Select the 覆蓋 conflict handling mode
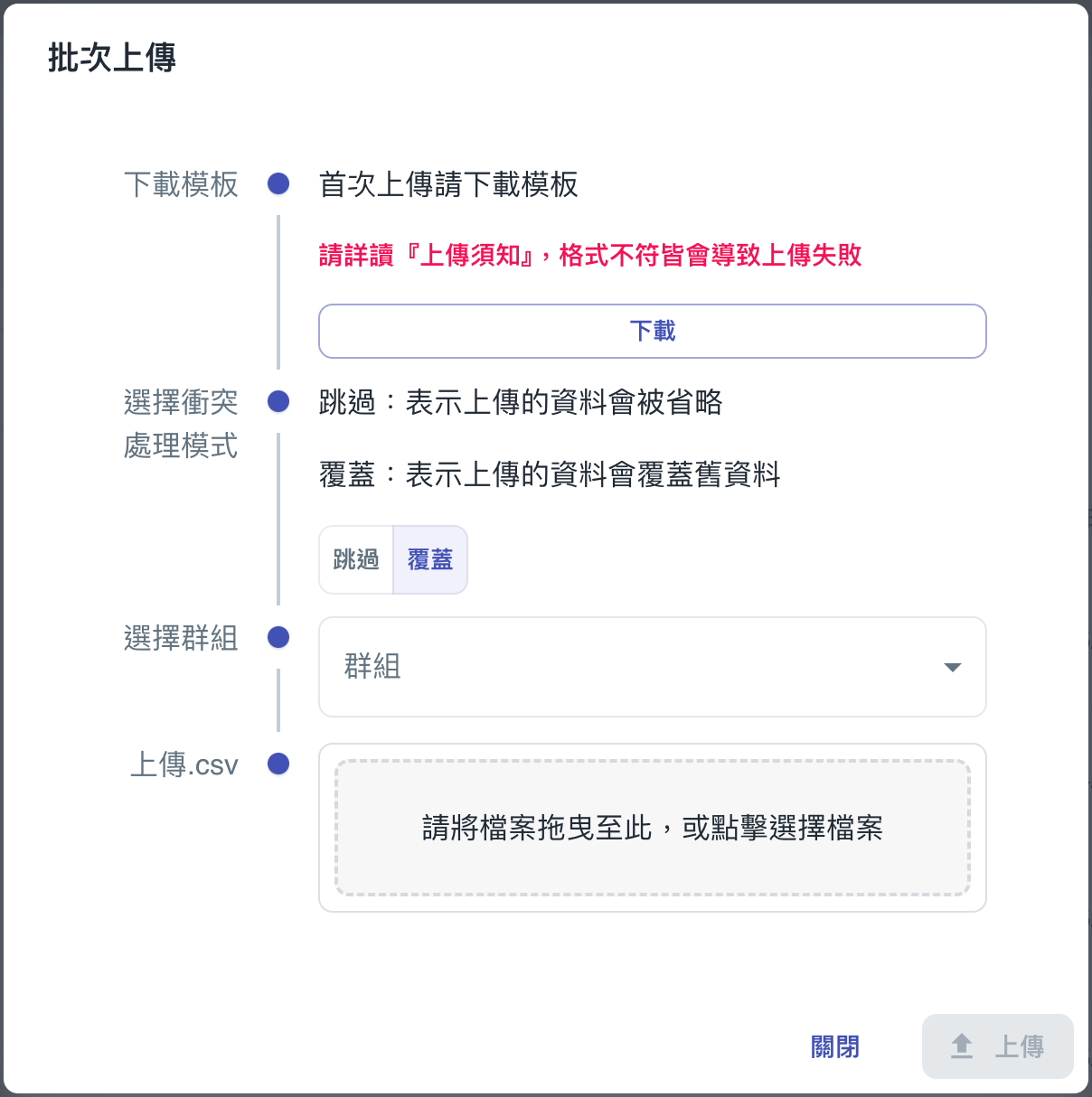This screenshot has width=1092, height=1097. pyautogui.click(x=430, y=559)
